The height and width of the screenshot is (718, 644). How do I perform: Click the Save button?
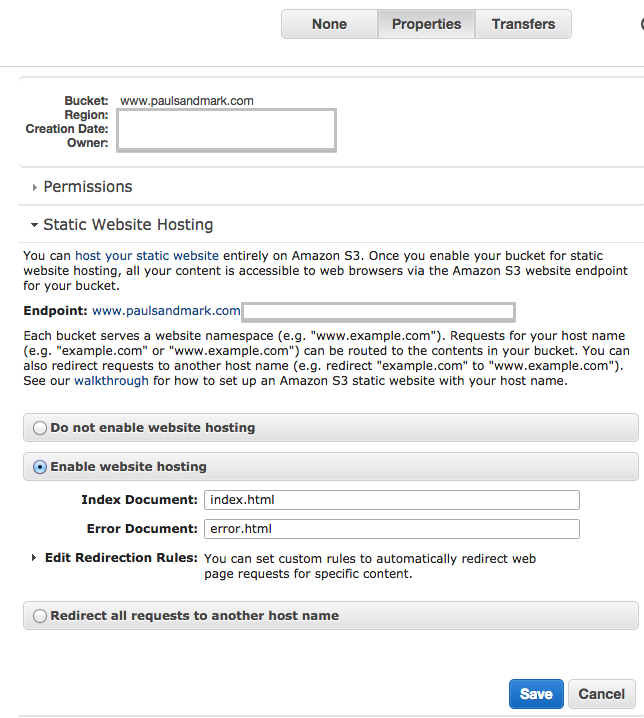pos(536,694)
